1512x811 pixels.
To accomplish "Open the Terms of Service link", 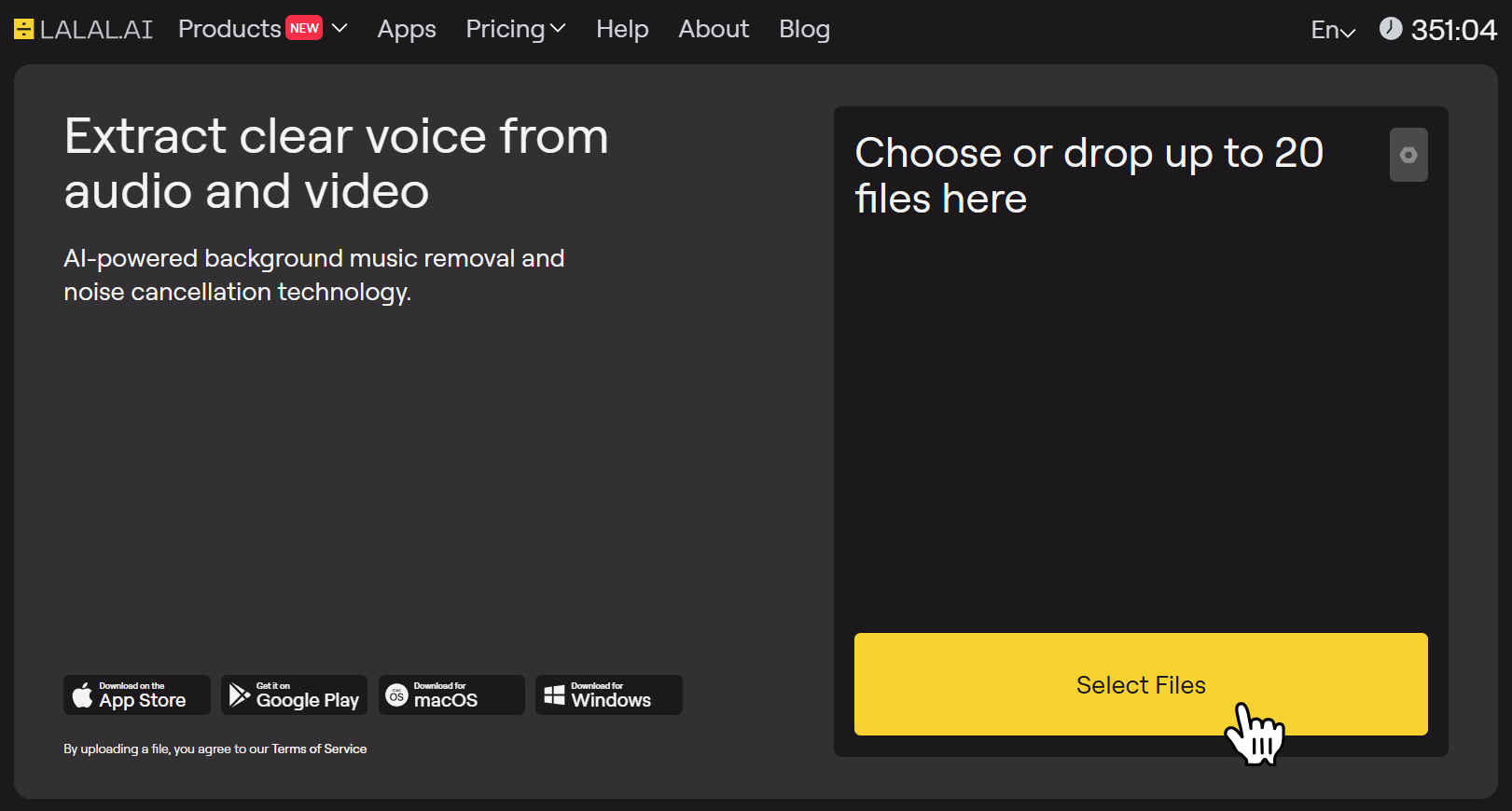I will tap(319, 749).
